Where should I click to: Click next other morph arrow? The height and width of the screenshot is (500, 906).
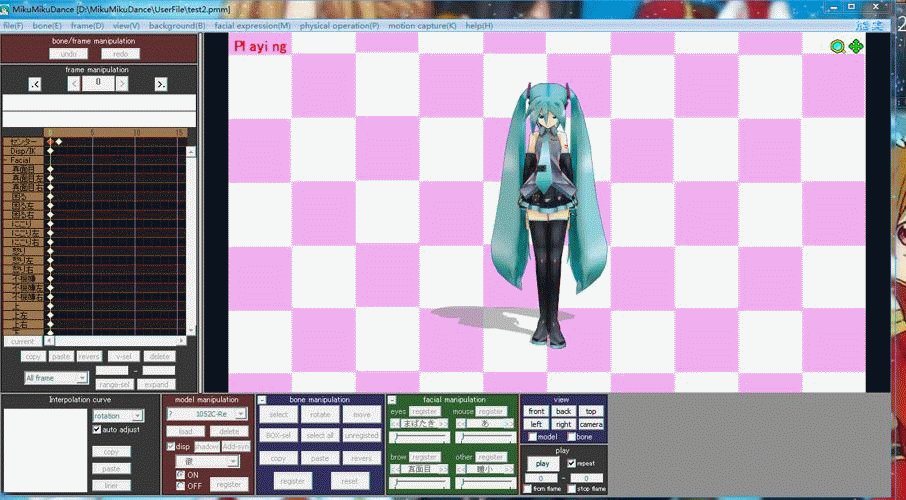pyautogui.click(x=510, y=469)
